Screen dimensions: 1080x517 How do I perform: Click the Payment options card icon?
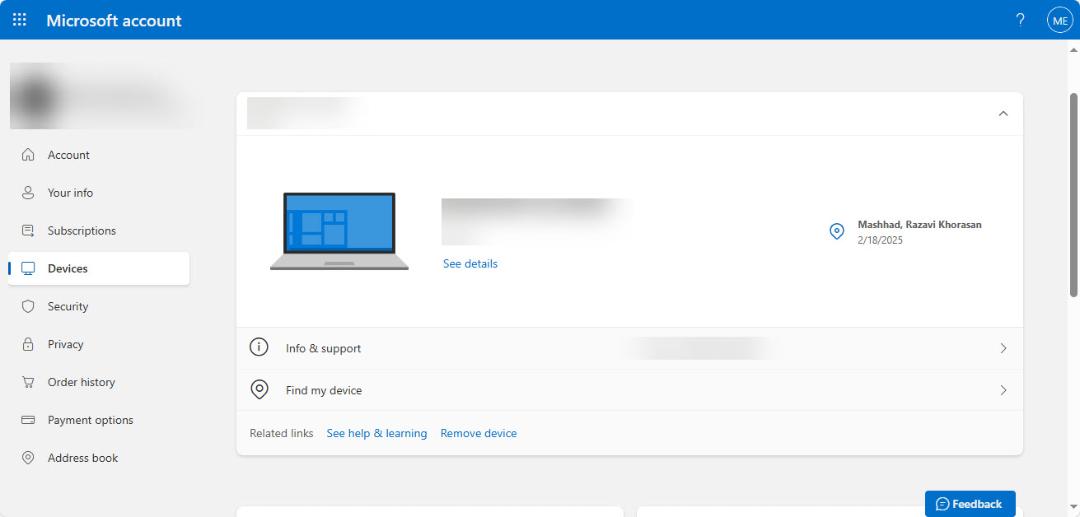(28, 420)
